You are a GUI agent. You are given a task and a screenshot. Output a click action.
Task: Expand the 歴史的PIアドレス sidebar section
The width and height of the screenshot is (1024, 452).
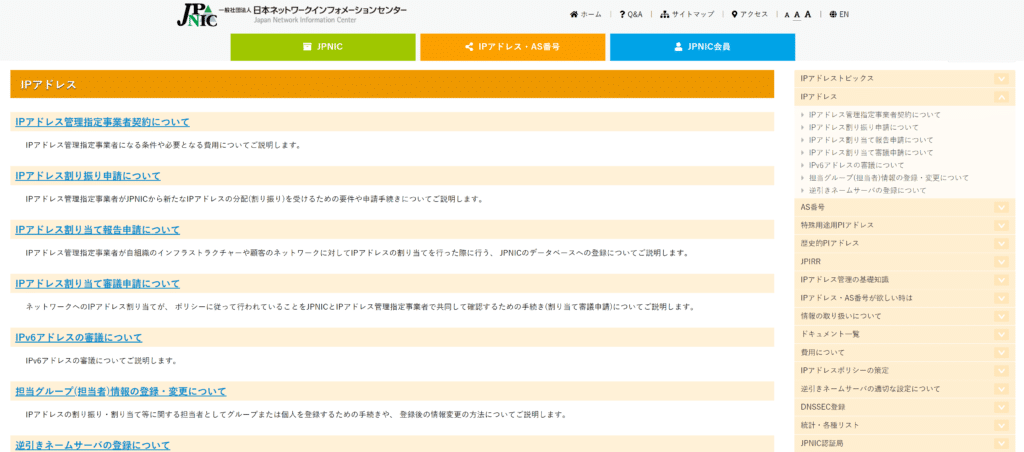click(1001, 243)
